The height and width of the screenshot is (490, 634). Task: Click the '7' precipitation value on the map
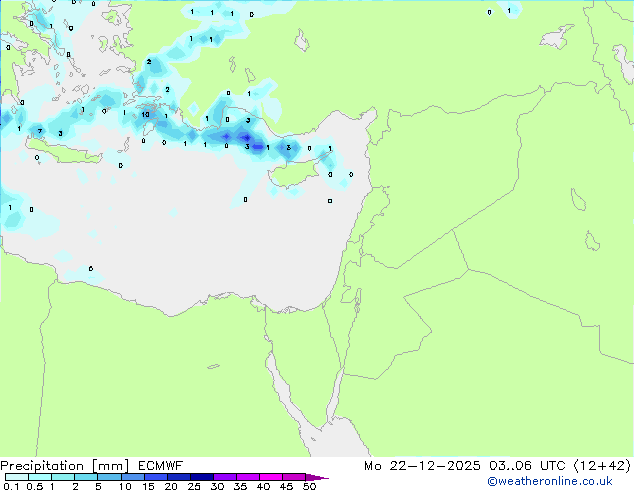click(x=40, y=131)
